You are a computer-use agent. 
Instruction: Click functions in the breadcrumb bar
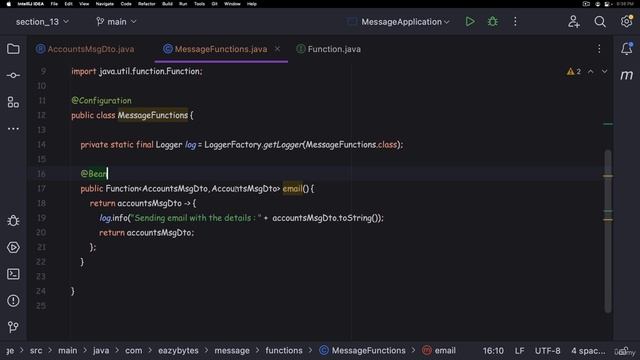(284, 351)
